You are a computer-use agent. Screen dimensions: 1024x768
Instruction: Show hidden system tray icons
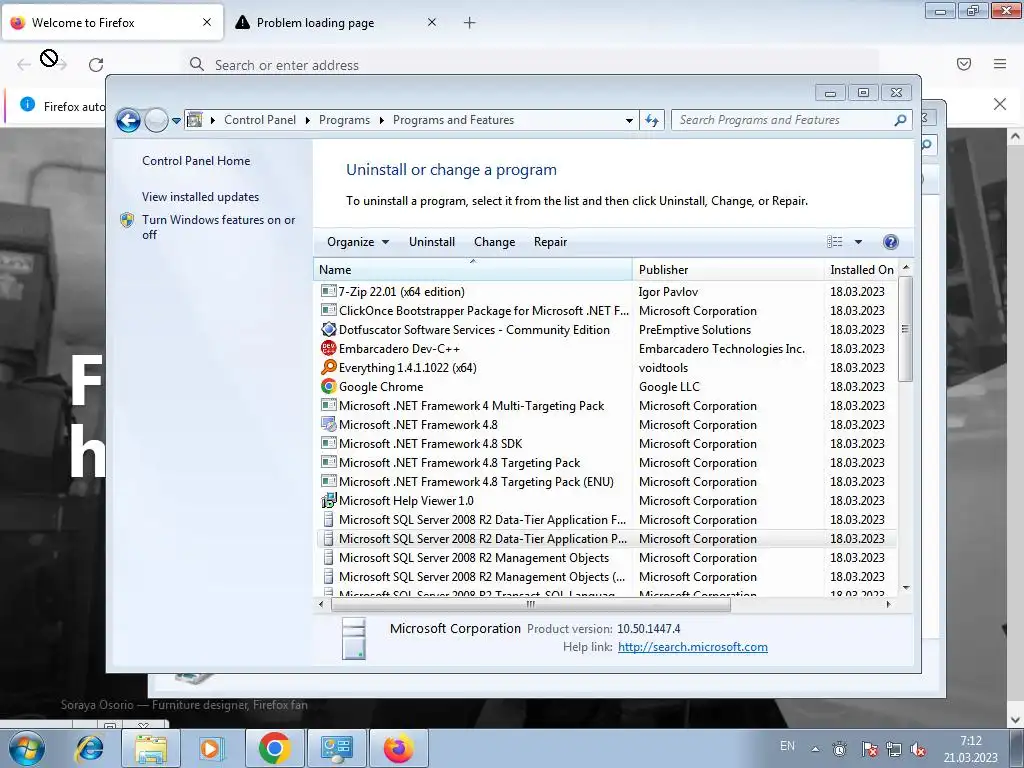(x=815, y=749)
